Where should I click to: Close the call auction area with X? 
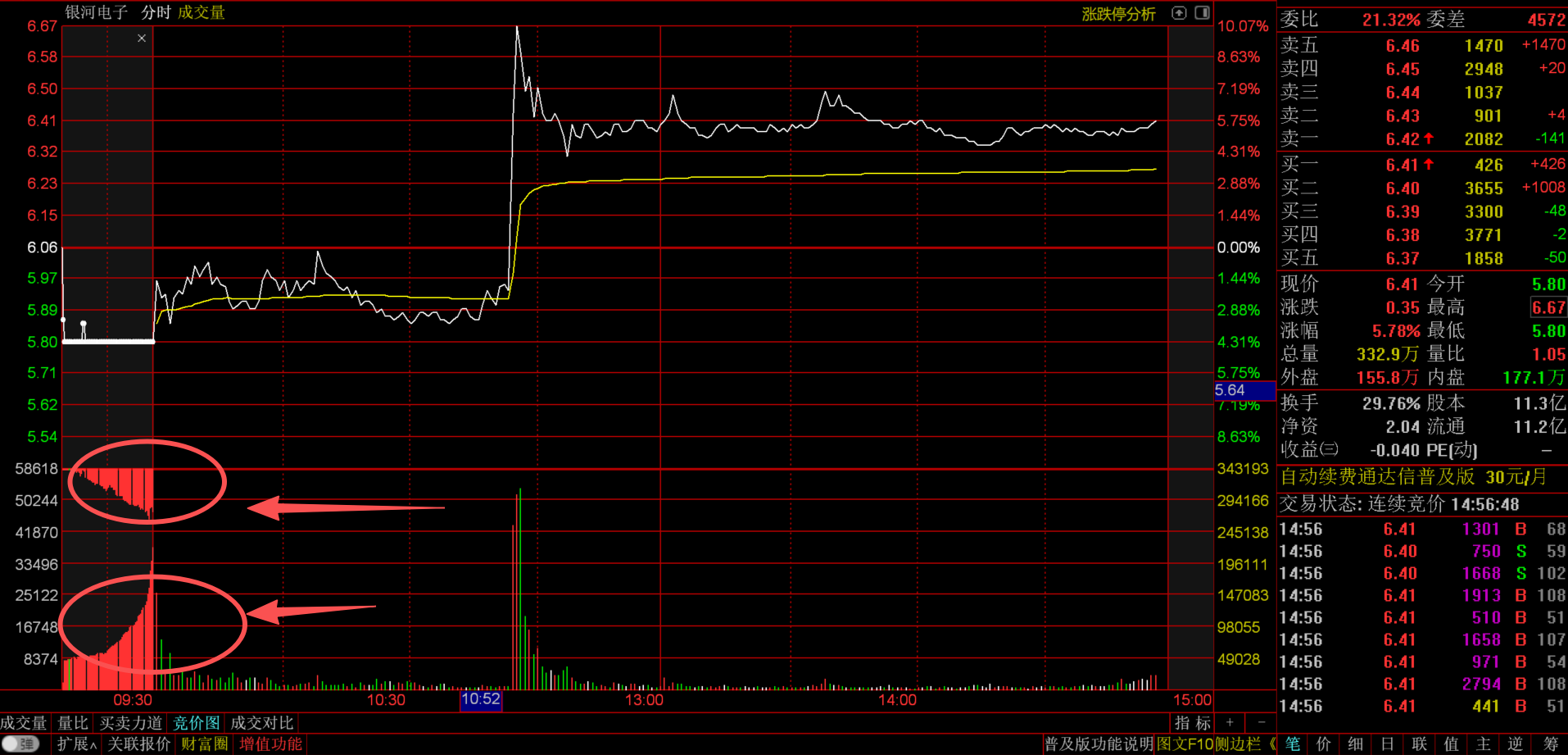(142, 39)
